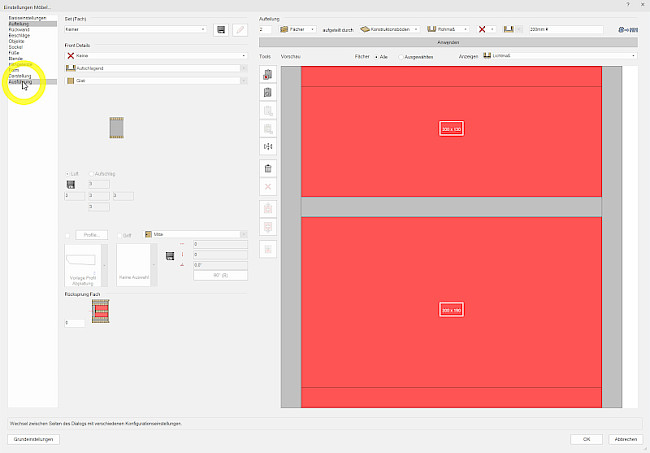Click the mirror icon in the Tools column
650x453 pixels.
[x=267, y=147]
